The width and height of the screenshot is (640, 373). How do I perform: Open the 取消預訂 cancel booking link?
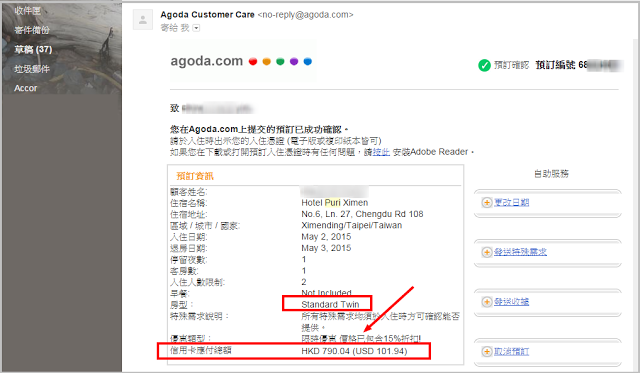point(512,351)
